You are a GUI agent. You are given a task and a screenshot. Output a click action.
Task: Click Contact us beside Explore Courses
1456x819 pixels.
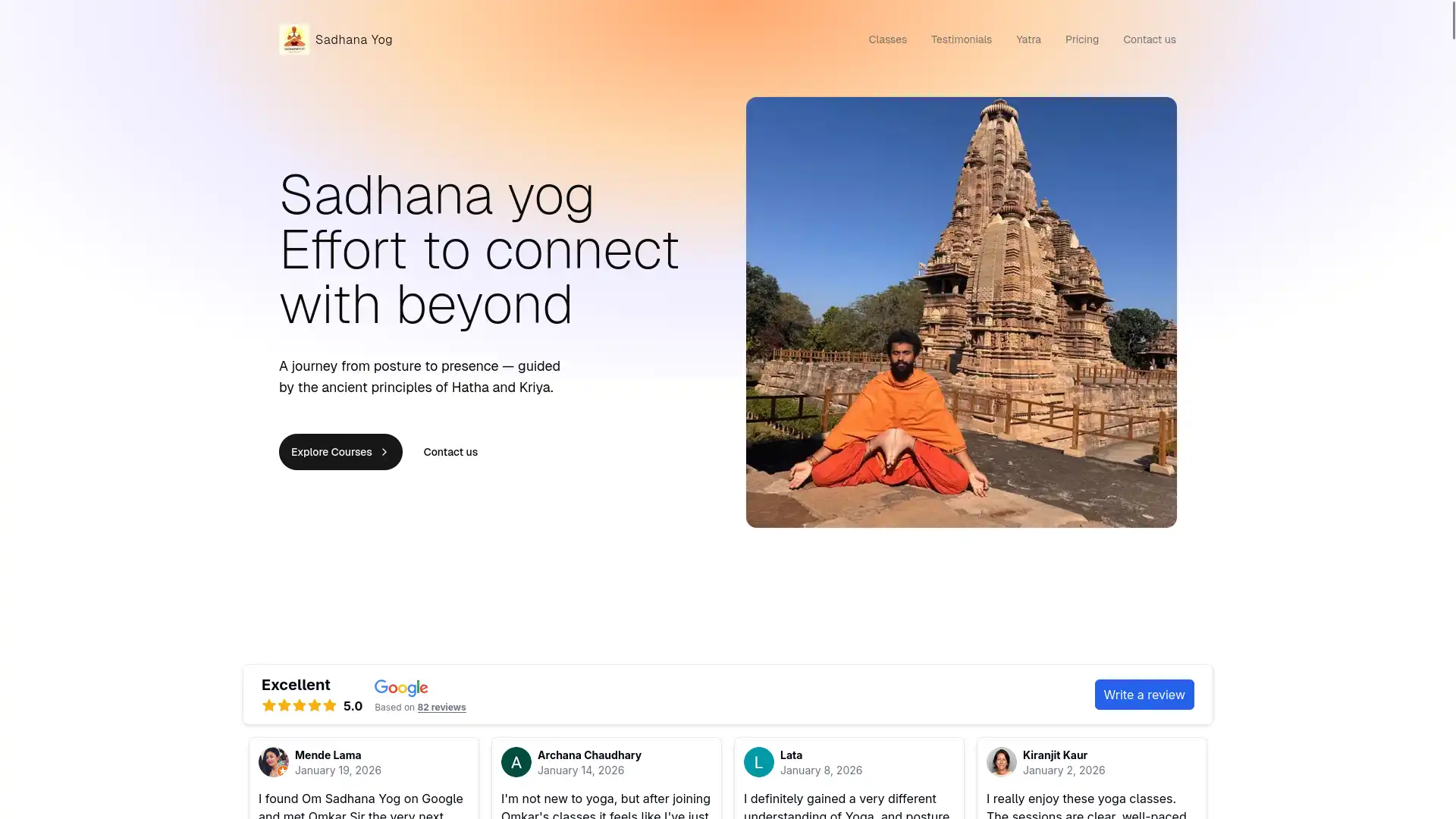click(450, 452)
